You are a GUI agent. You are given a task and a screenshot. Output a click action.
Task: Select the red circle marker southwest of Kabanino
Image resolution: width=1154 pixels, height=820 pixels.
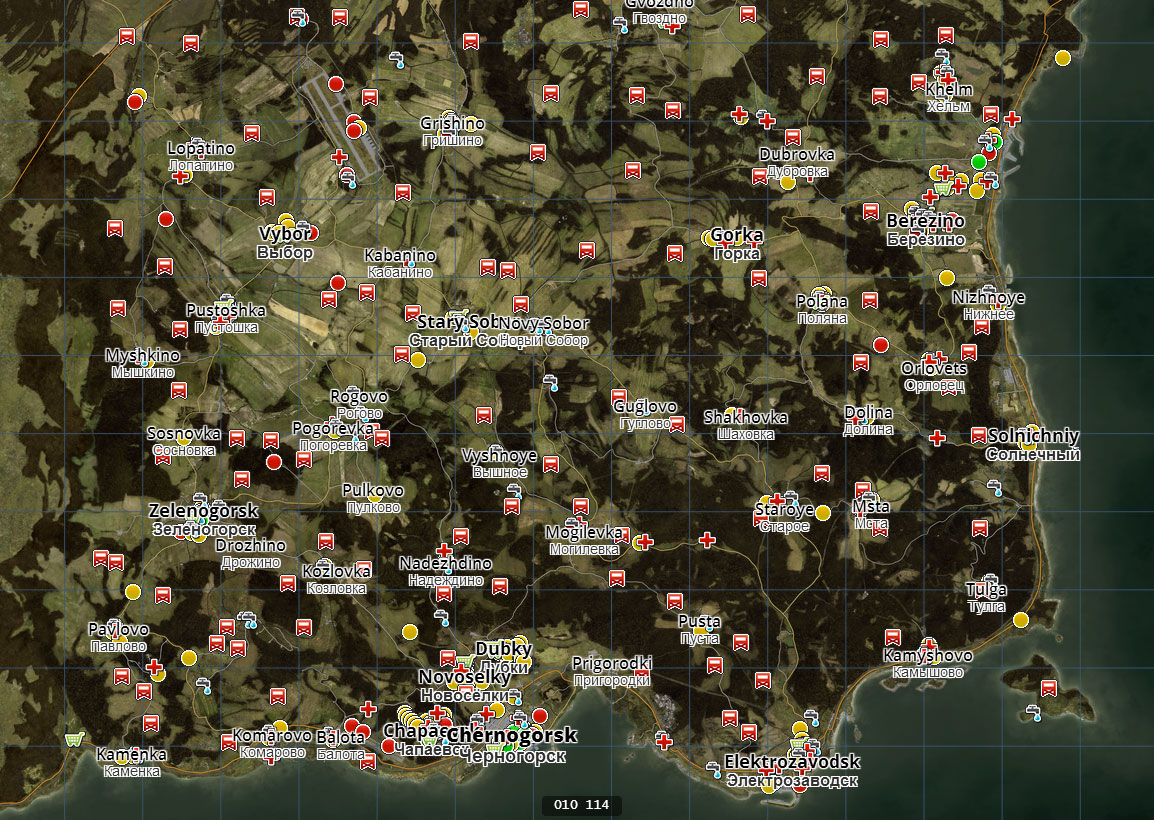coord(338,283)
